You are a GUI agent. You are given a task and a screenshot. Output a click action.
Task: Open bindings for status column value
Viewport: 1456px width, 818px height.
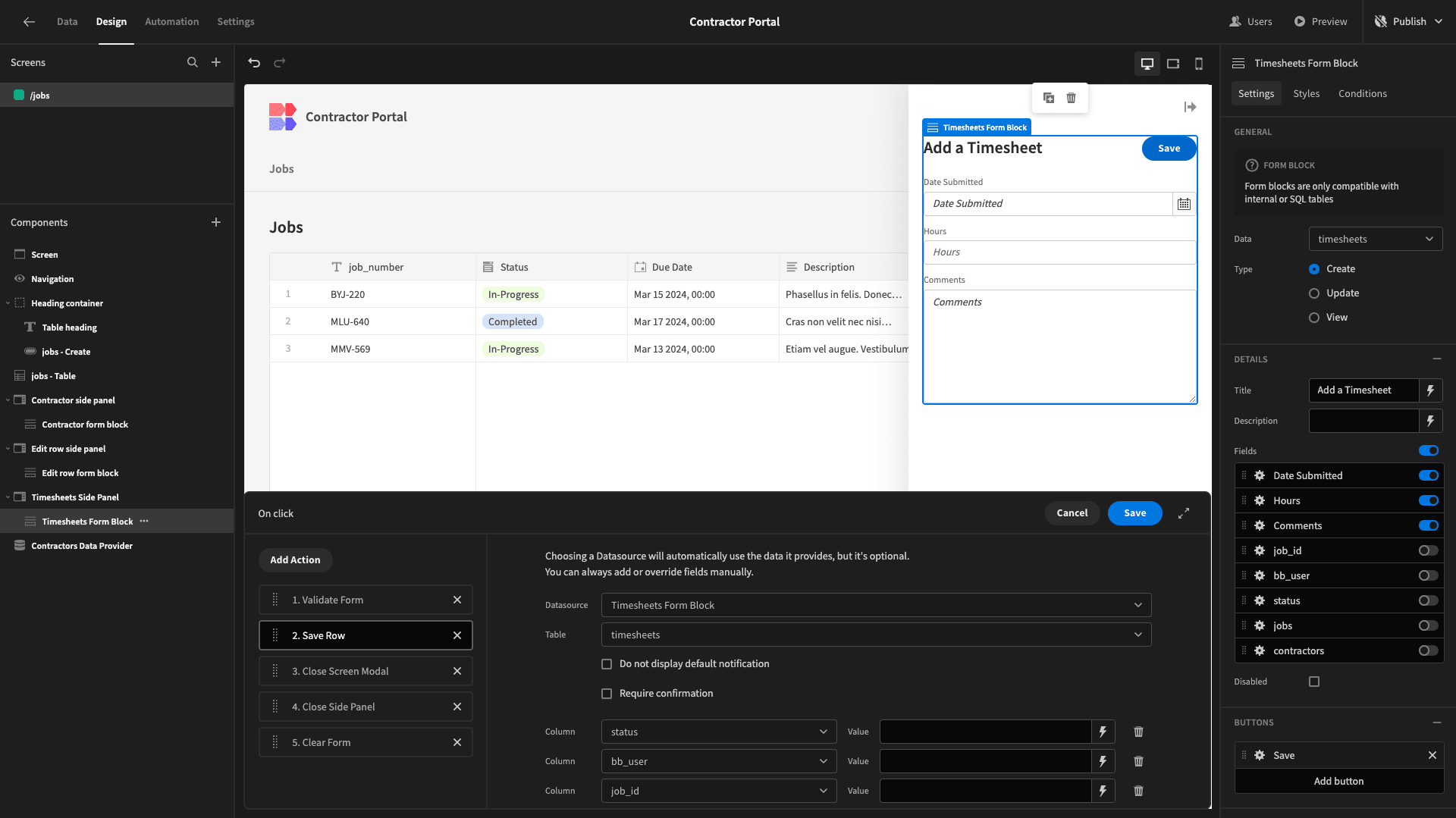[1103, 732]
